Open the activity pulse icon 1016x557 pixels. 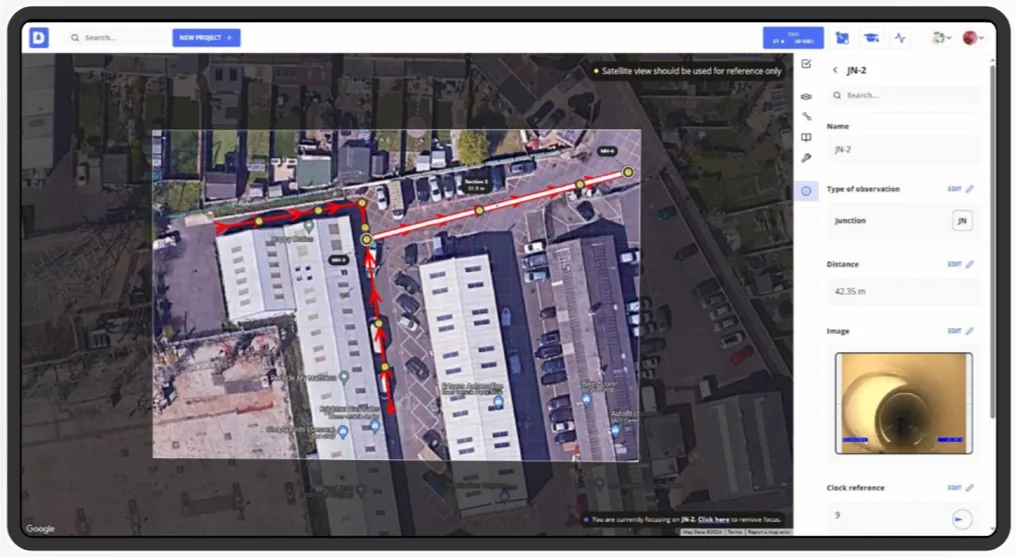(x=900, y=38)
